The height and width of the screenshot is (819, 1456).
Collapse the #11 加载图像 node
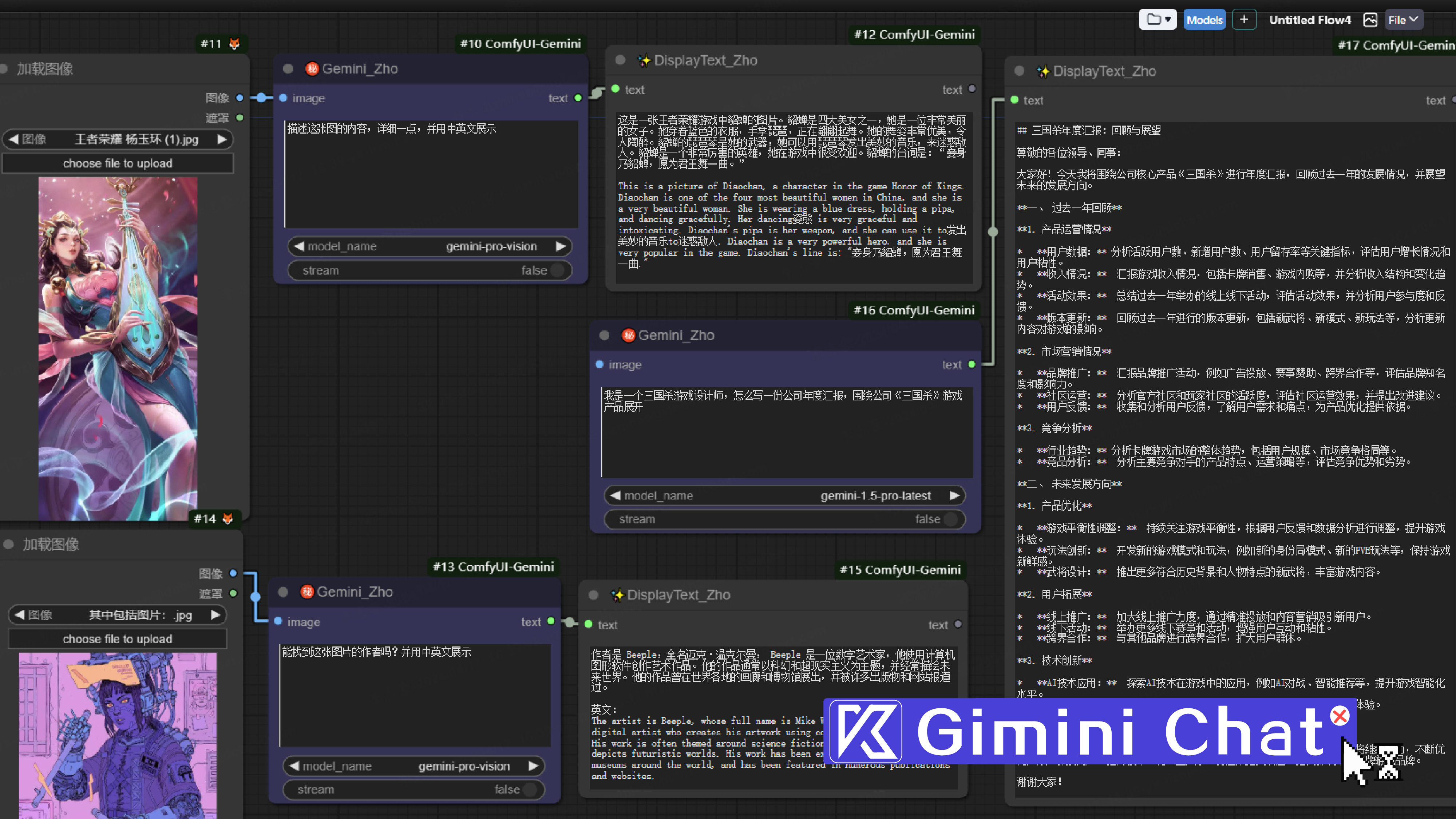[3, 69]
